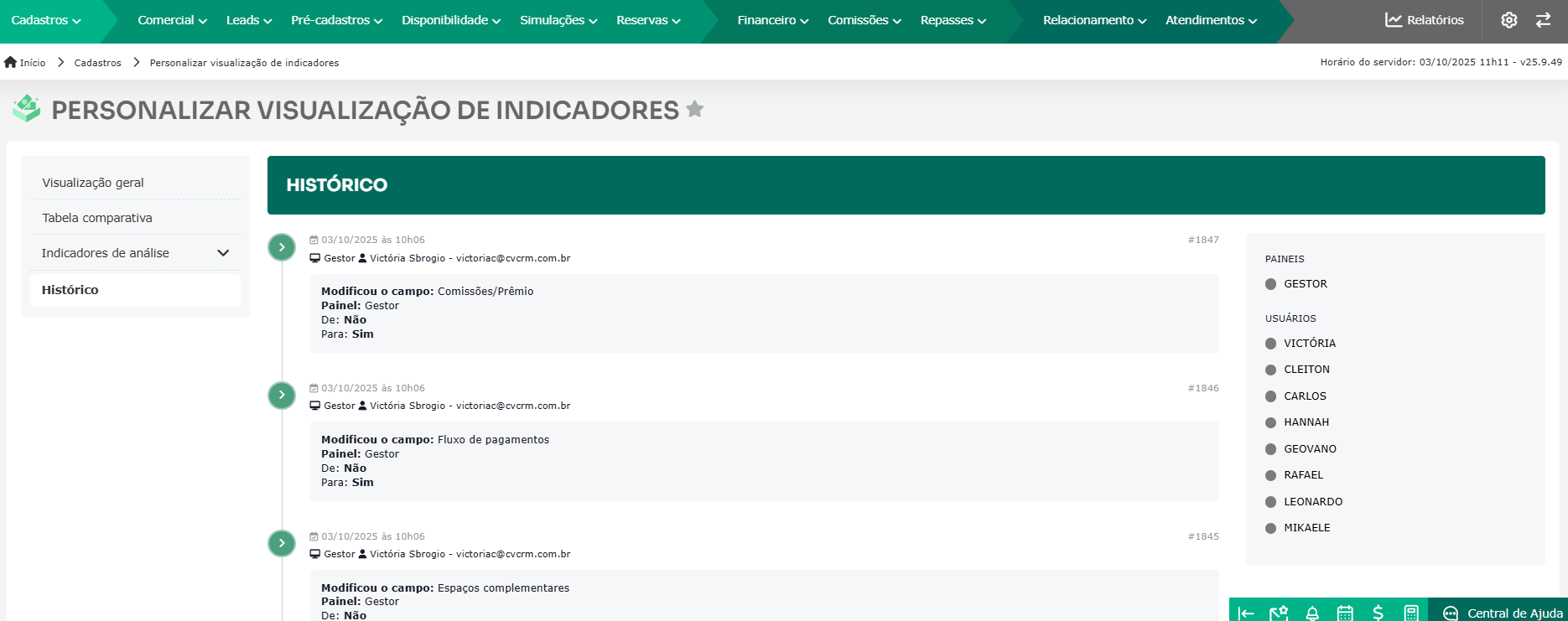1568x621 pixels.
Task: Filter history by user LEONARDO
Action: 1304,502
